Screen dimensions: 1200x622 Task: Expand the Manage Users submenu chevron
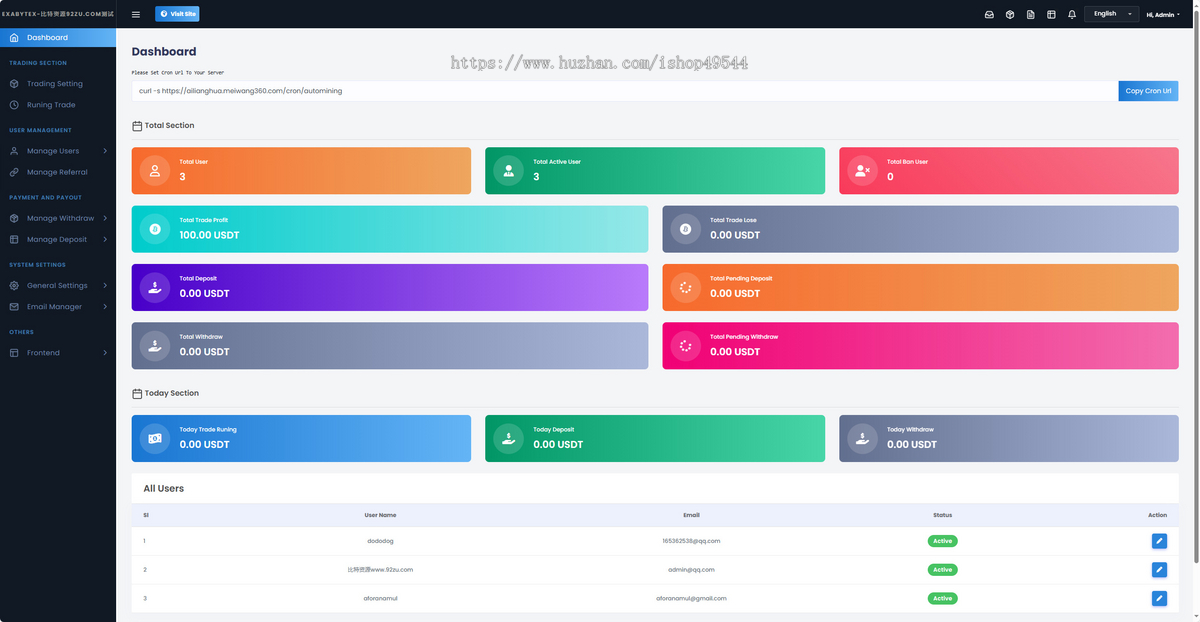coord(105,151)
